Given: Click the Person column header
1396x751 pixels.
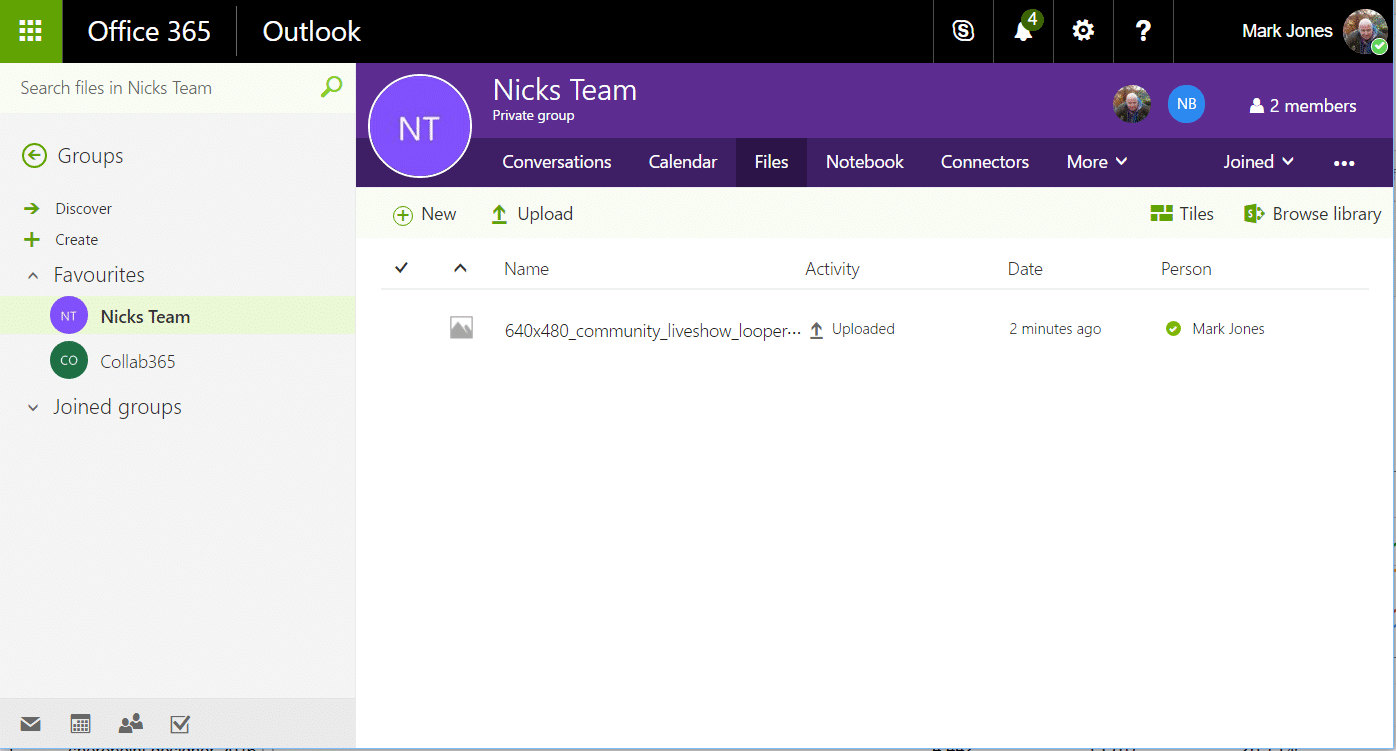Looking at the screenshot, I should pyautogui.click(x=1186, y=268).
